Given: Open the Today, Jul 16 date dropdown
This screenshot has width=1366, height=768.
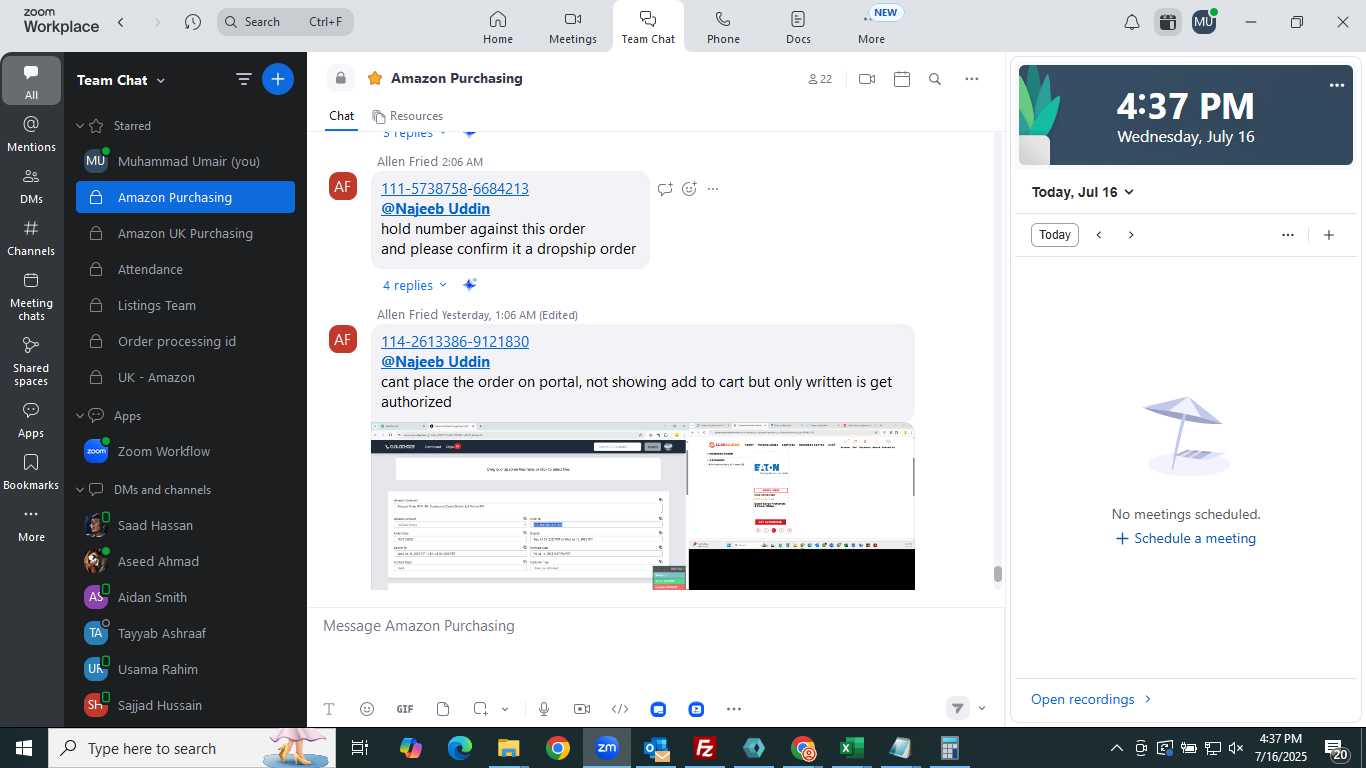Looking at the screenshot, I should [x=1083, y=192].
